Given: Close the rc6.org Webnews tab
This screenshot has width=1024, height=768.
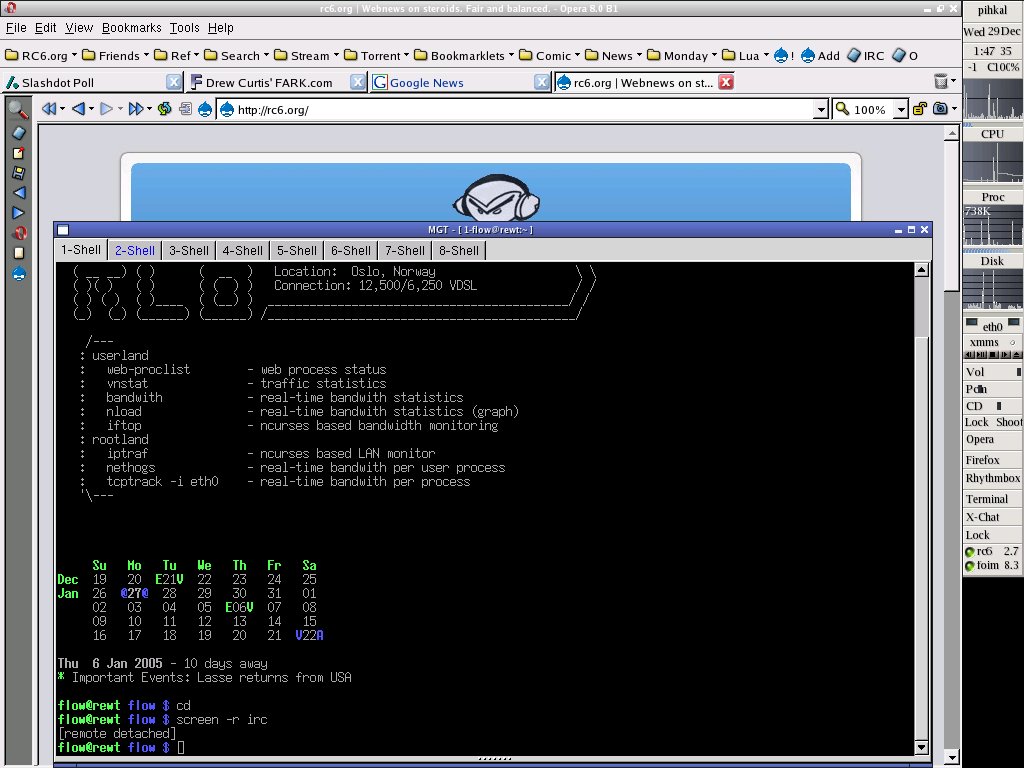Looking at the screenshot, I should click(726, 82).
